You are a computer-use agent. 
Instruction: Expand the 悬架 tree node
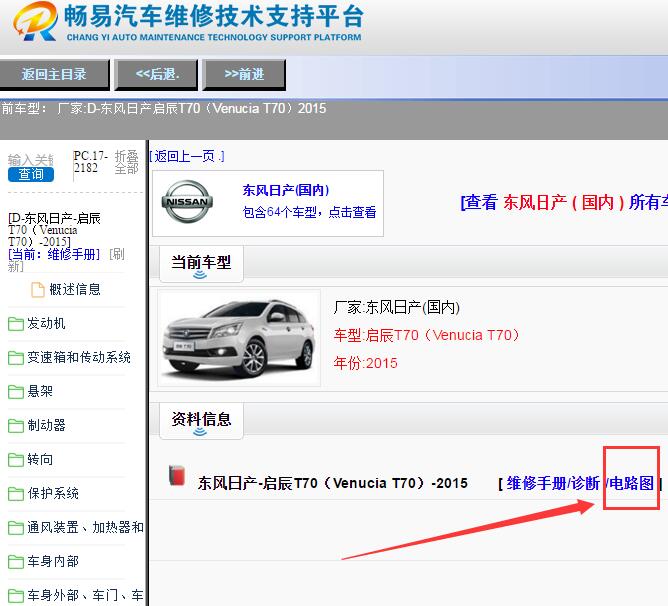click(40, 391)
